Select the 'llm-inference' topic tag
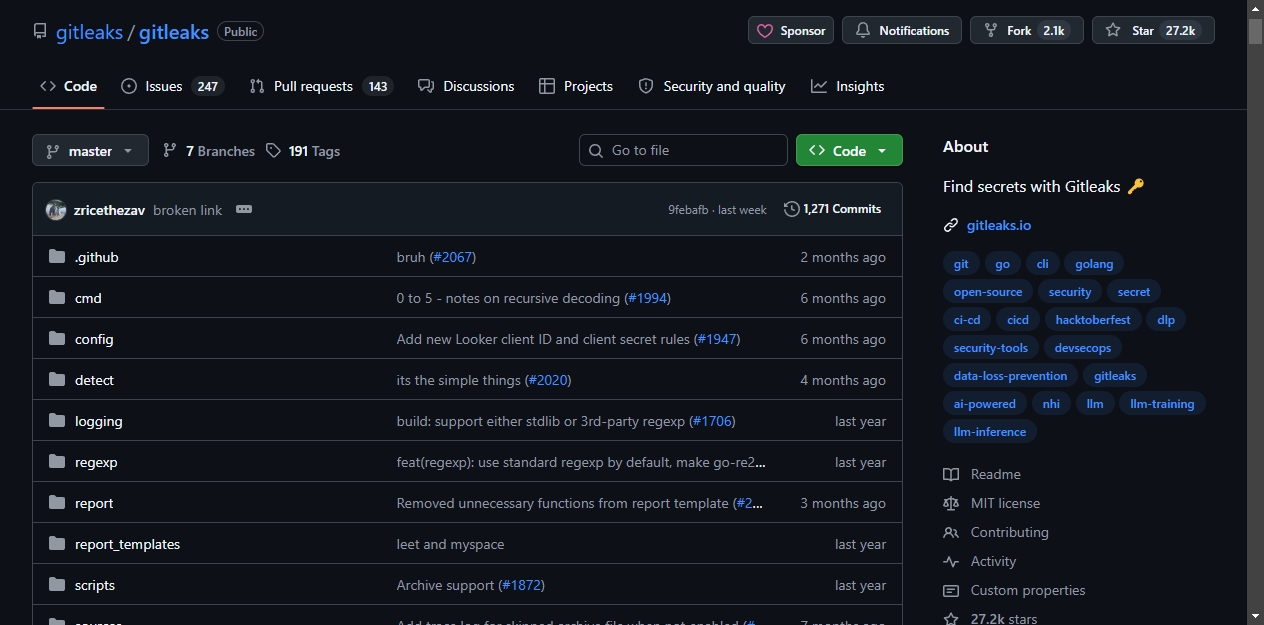 click(990, 432)
